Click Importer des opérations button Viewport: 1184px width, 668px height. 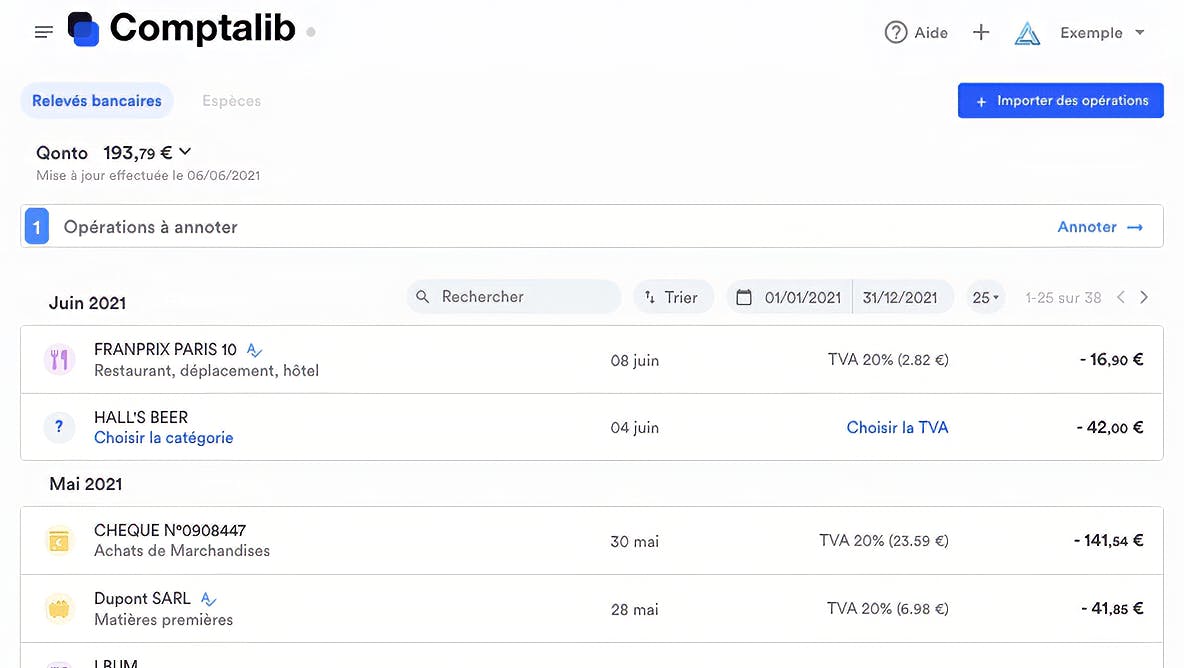point(1060,101)
